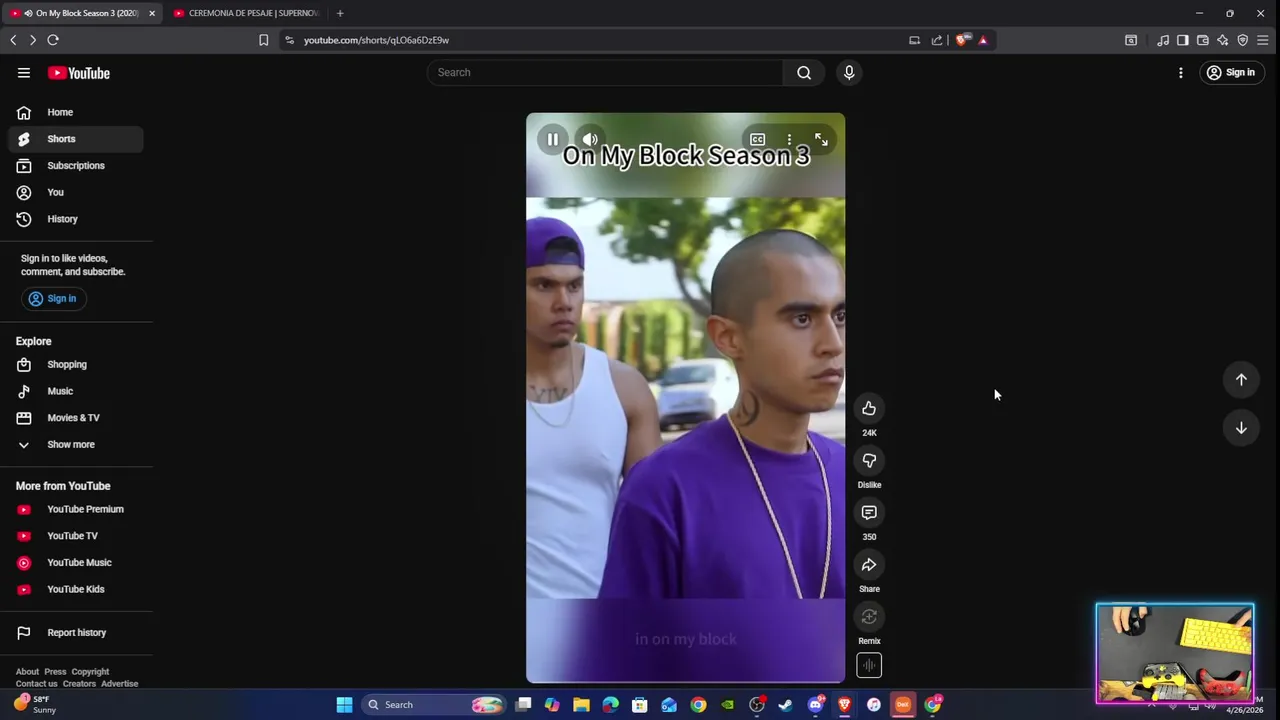The width and height of the screenshot is (1280, 720).
Task: Click the About footer link
Action: tap(27, 672)
